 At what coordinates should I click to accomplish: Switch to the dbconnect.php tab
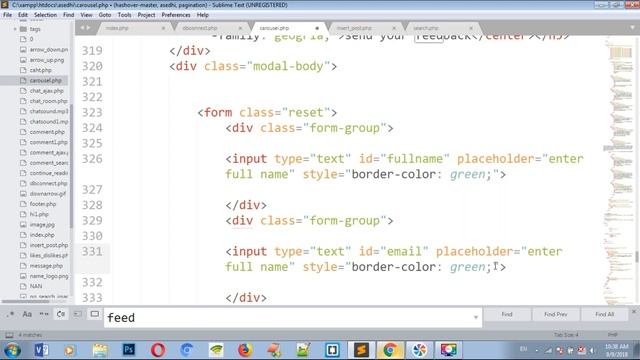coord(200,28)
